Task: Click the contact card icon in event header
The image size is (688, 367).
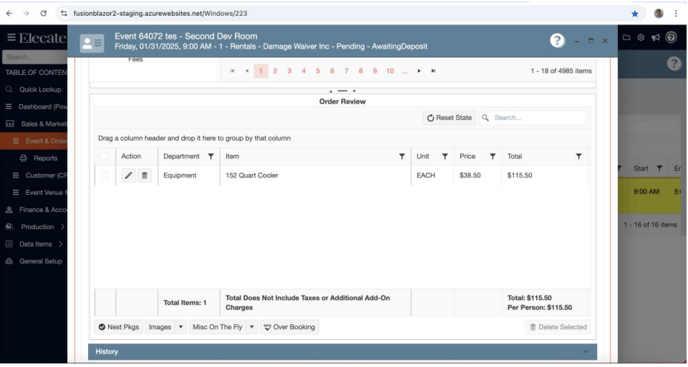Action: pyautogui.click(x=92, y=43)
